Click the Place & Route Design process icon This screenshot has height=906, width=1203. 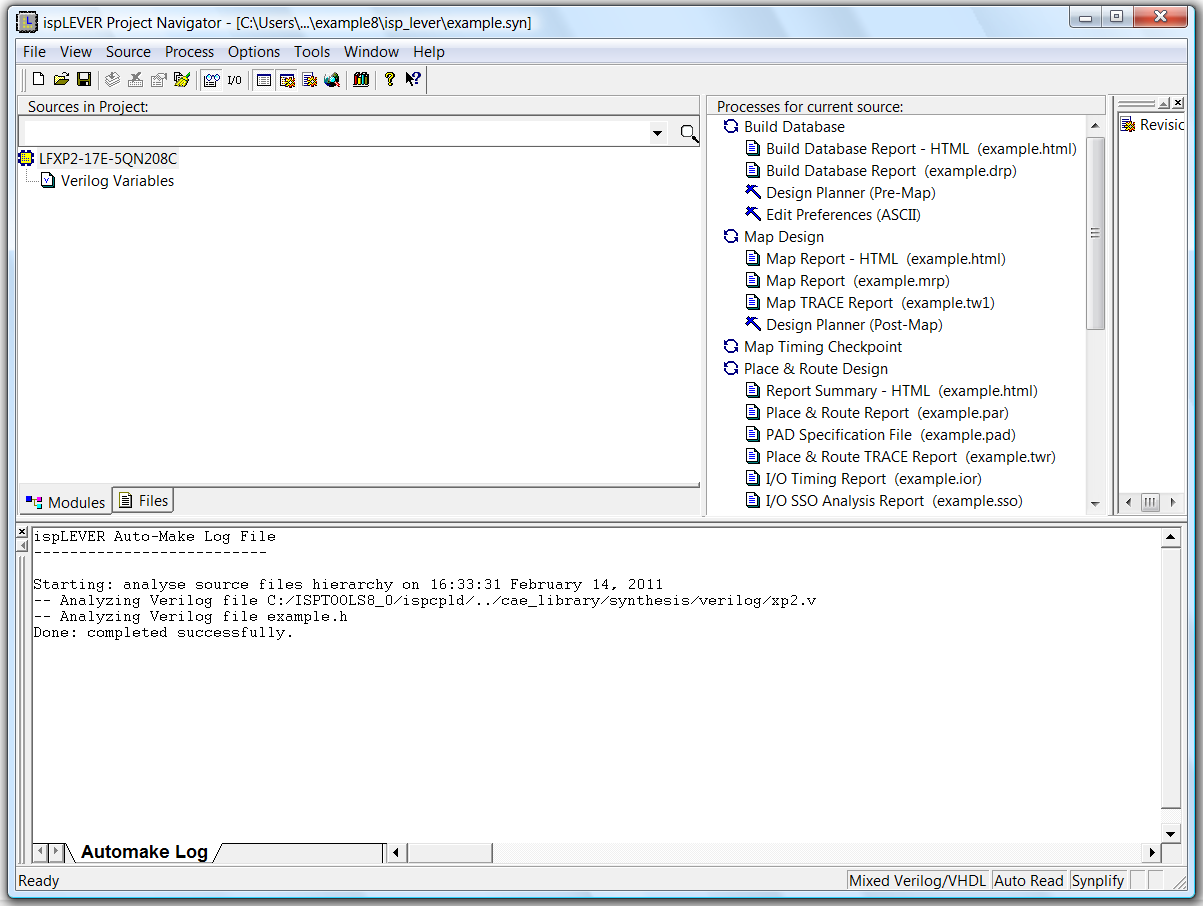(731, 369)
